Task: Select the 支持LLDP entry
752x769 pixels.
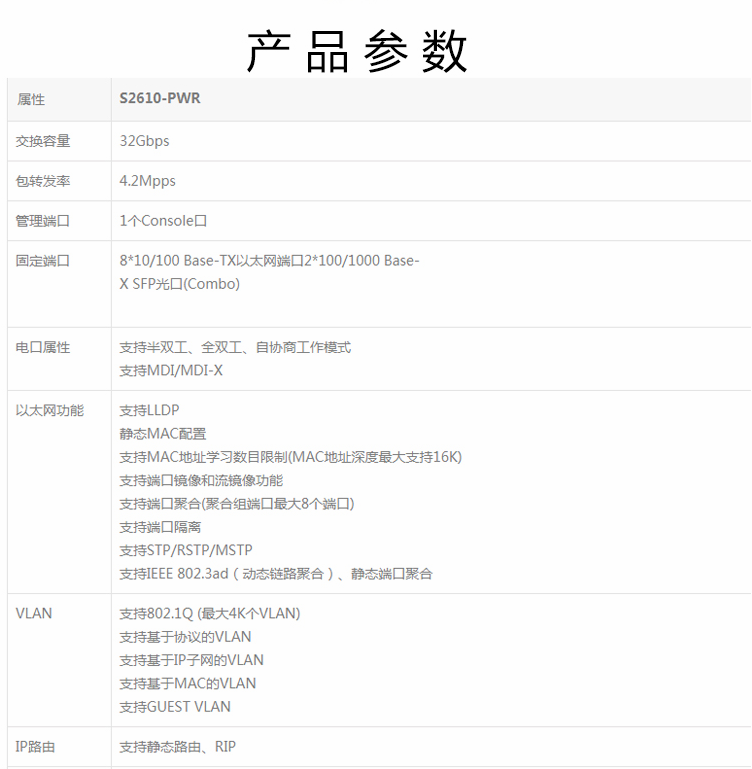Action: point(149,411)
